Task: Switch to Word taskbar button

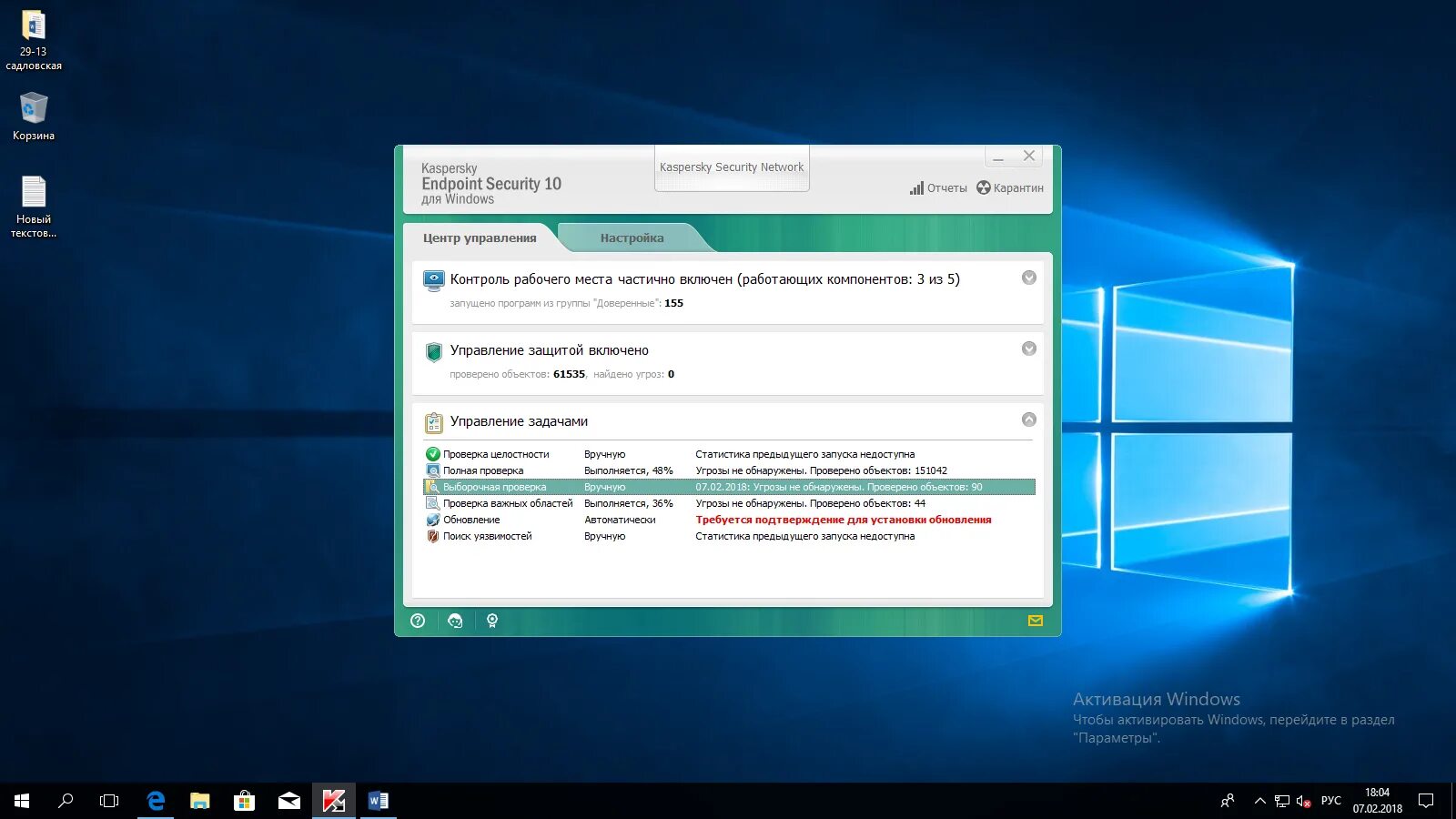Action: (x=379, y=801)
